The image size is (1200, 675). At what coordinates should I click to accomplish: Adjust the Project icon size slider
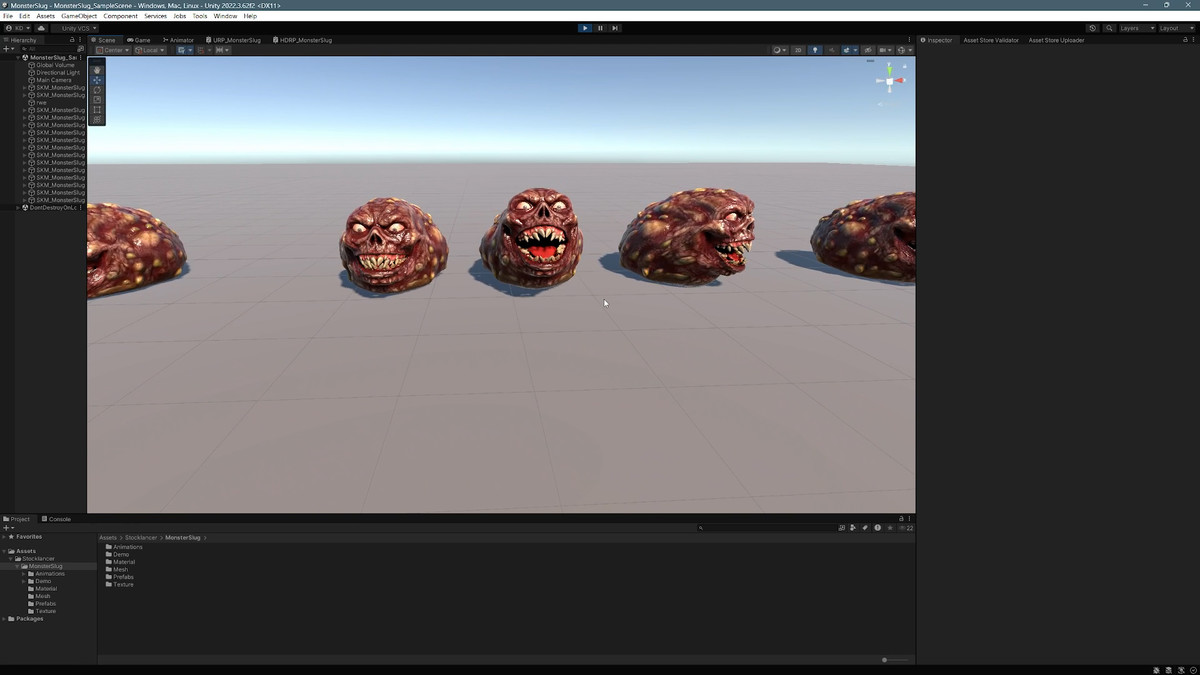pos(895,660)
